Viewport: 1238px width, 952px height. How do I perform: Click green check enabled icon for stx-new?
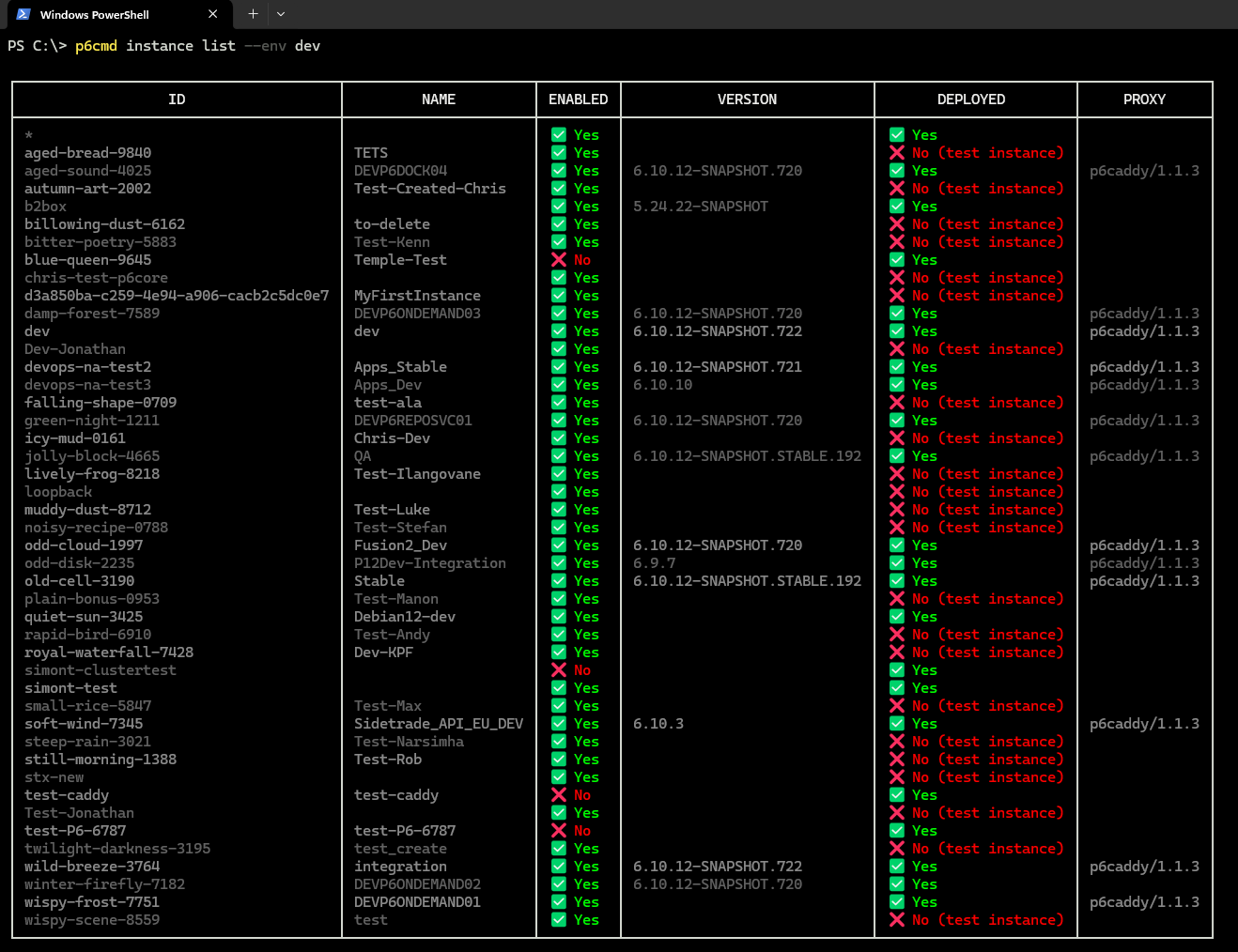click(559, 777)
